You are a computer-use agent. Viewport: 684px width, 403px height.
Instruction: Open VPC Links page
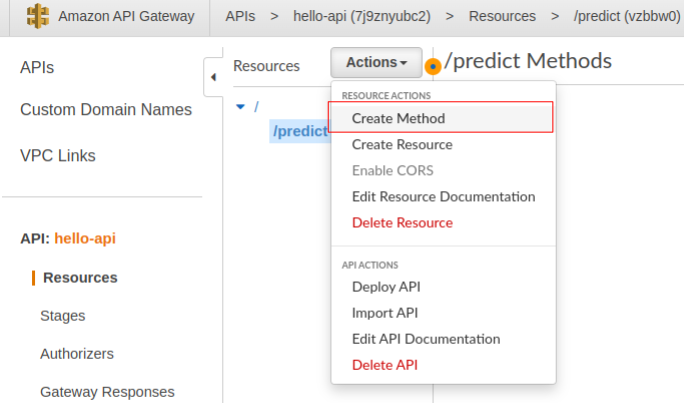click(58, 156)
